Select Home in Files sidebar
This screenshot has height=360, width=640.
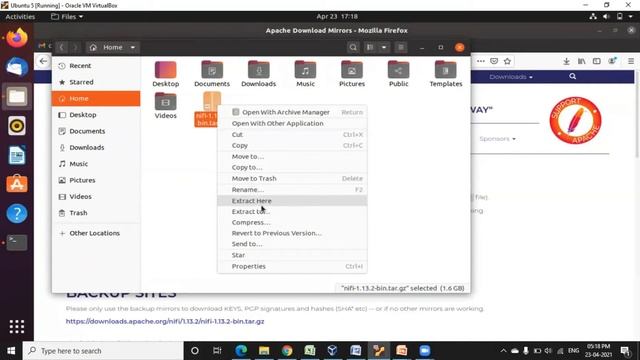click(96, 98)
